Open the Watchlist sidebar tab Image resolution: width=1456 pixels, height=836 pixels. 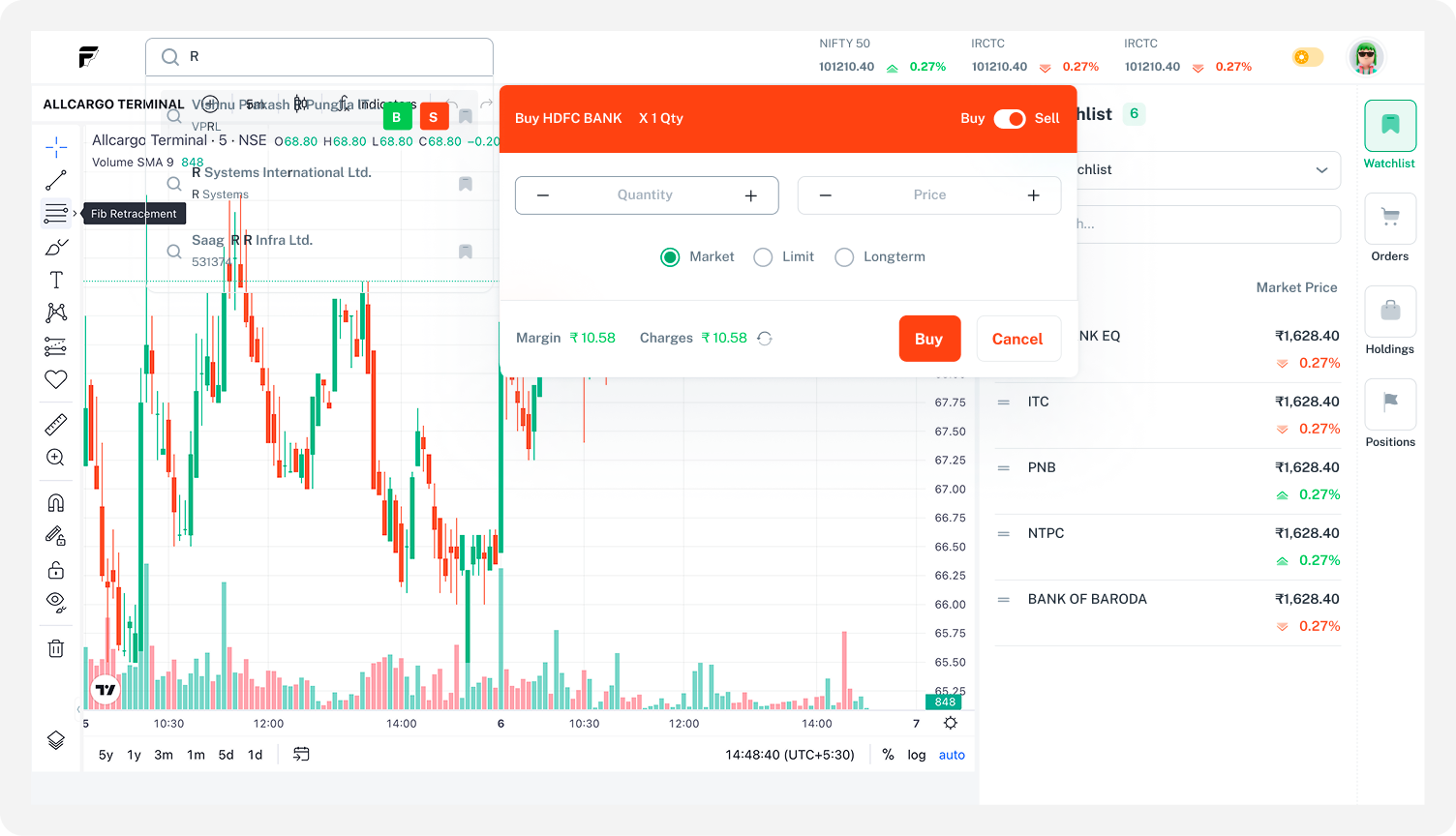[1390, 135]
